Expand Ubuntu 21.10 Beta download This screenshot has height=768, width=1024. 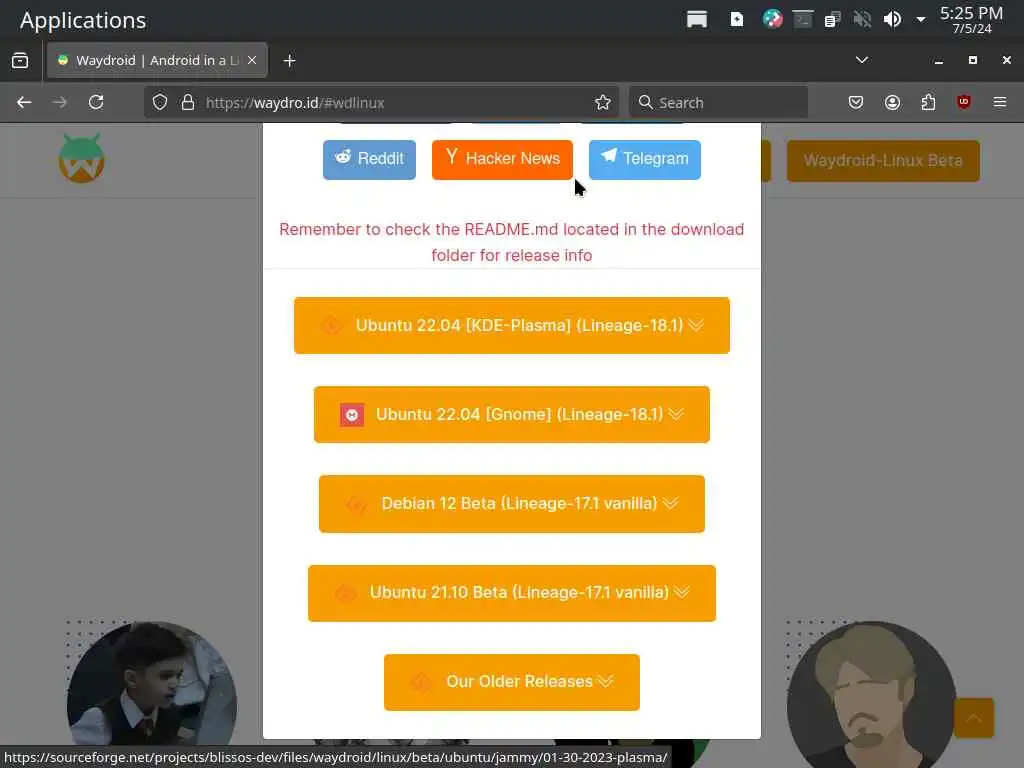click(x=512, y=593)
